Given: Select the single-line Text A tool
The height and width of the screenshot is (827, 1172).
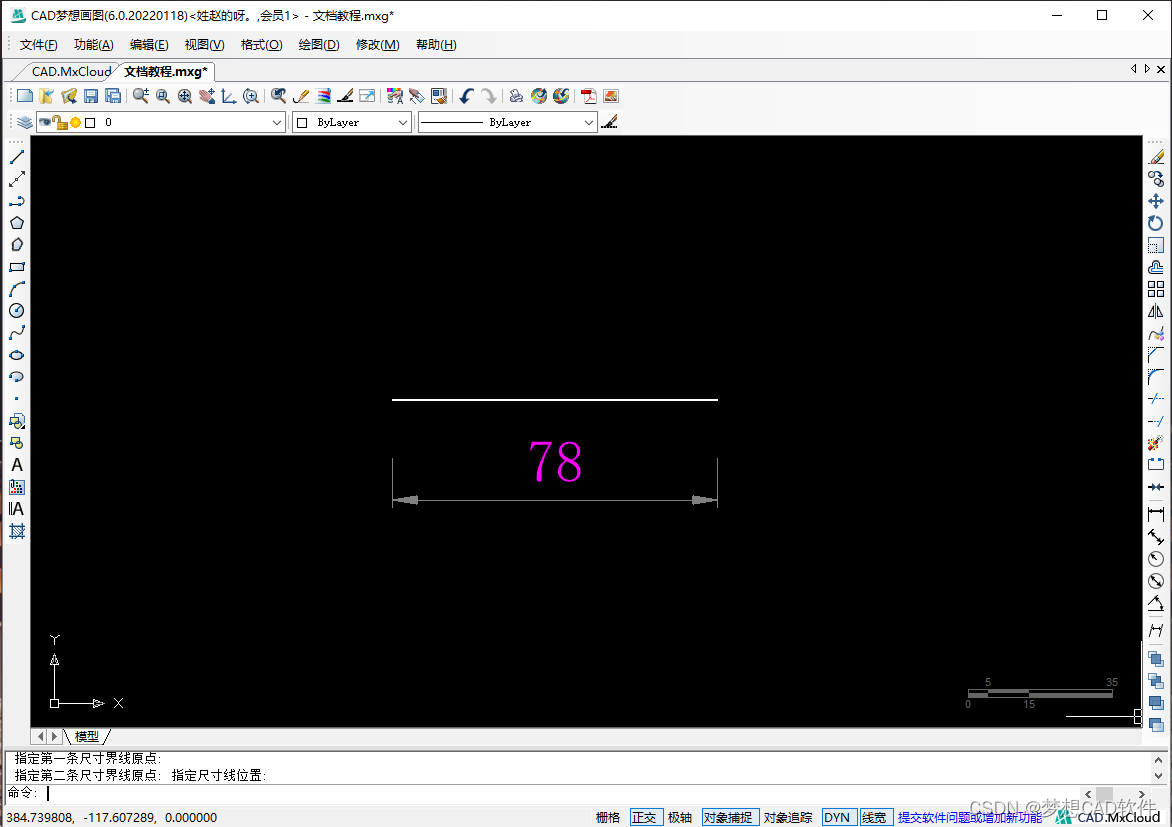Looking at the screenshot, I should coord(16,465).
